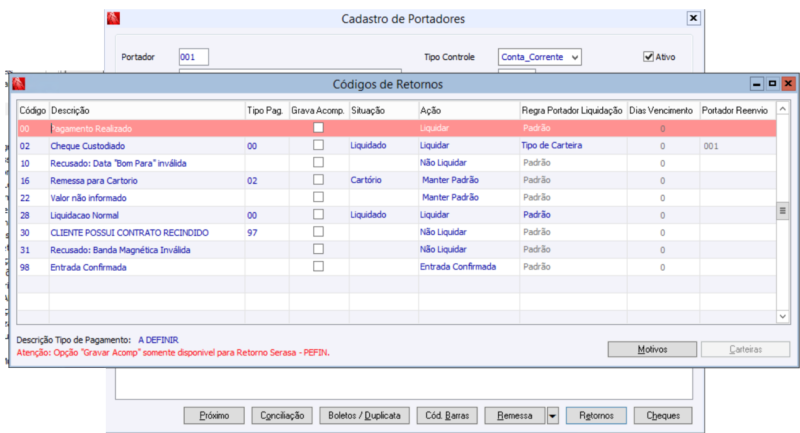Viewport: 800px width, 433px height.
Task: Click Ação cell Entrada Confirmada in row 98
Action: 469,267
